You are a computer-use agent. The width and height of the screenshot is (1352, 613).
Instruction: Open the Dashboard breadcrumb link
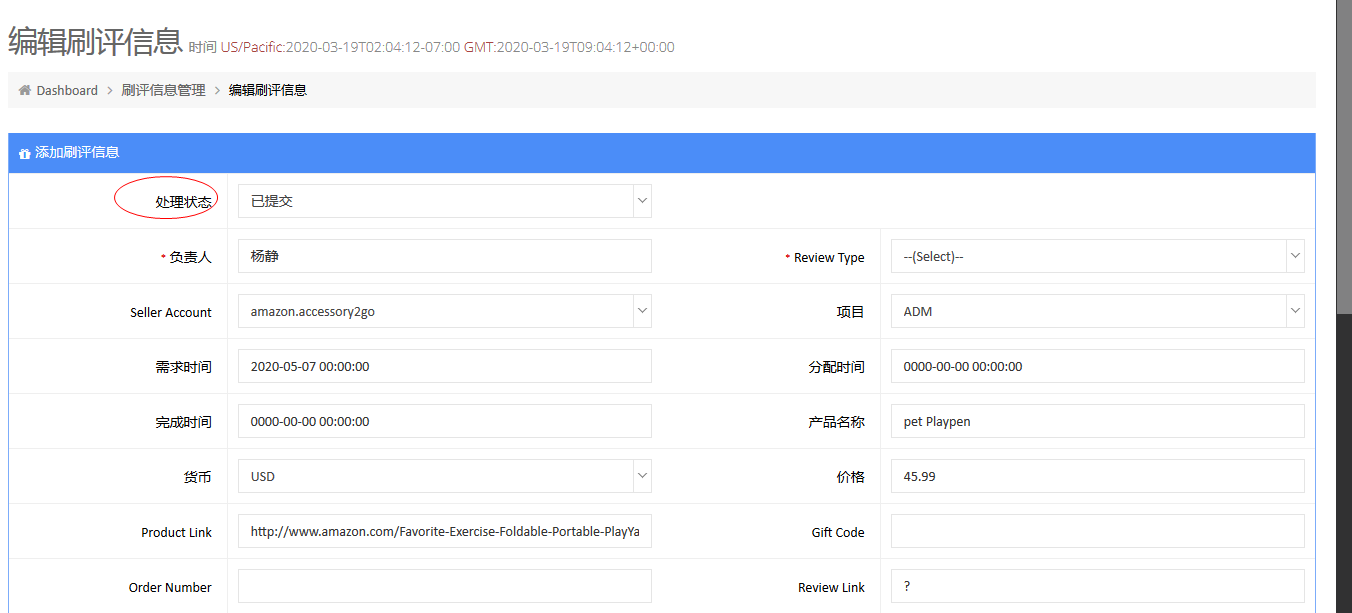[x=67, y=90]
